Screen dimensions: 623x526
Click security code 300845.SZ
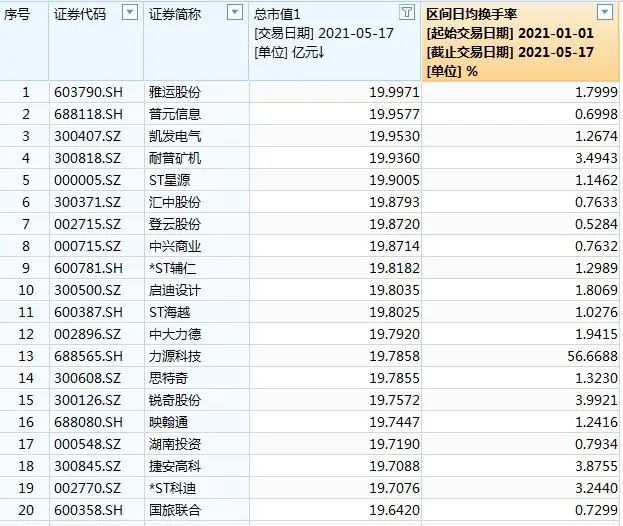click(x=87, y=466)
